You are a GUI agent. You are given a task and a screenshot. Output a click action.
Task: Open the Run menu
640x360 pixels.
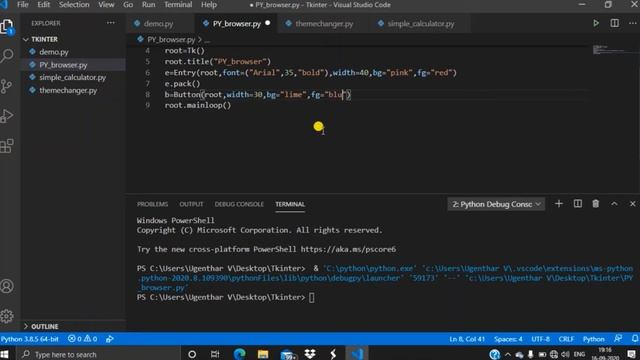click(x=149, y=5)
